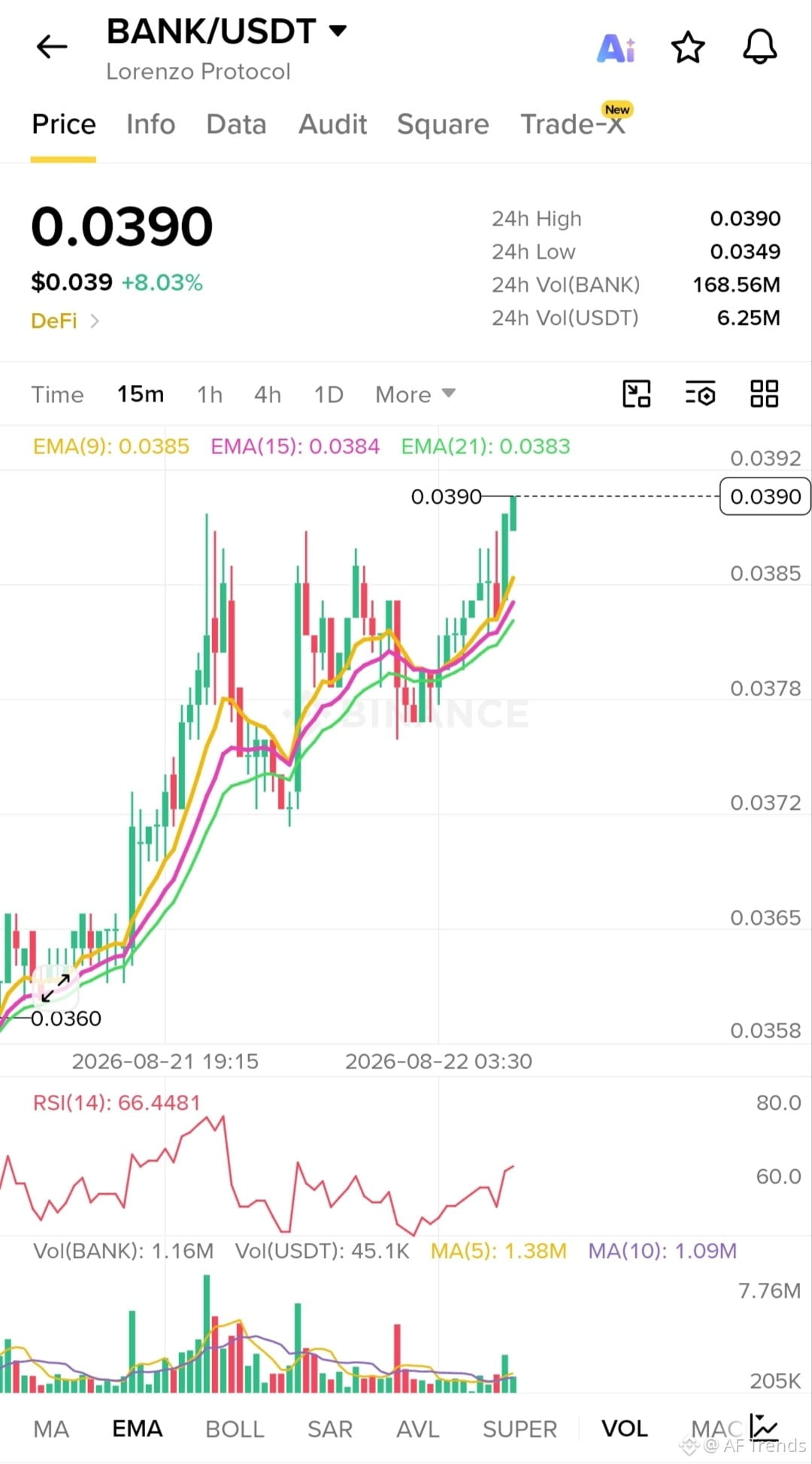Toggle the BOLL indicator
The width and height of the screenshot is (812, 1464).
point(235,1429)
